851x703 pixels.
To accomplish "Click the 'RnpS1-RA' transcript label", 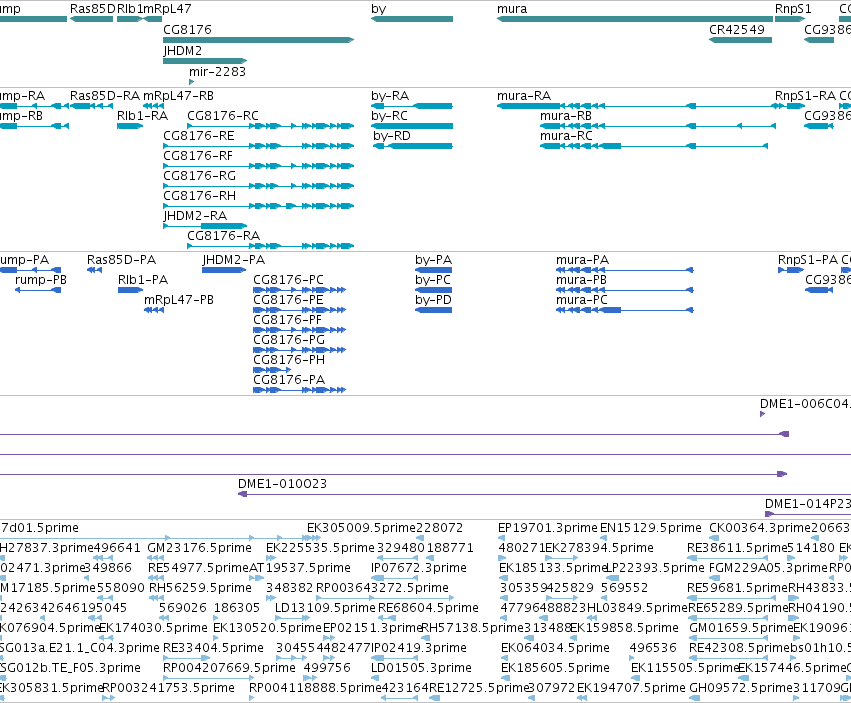I will tap(805, 96).
